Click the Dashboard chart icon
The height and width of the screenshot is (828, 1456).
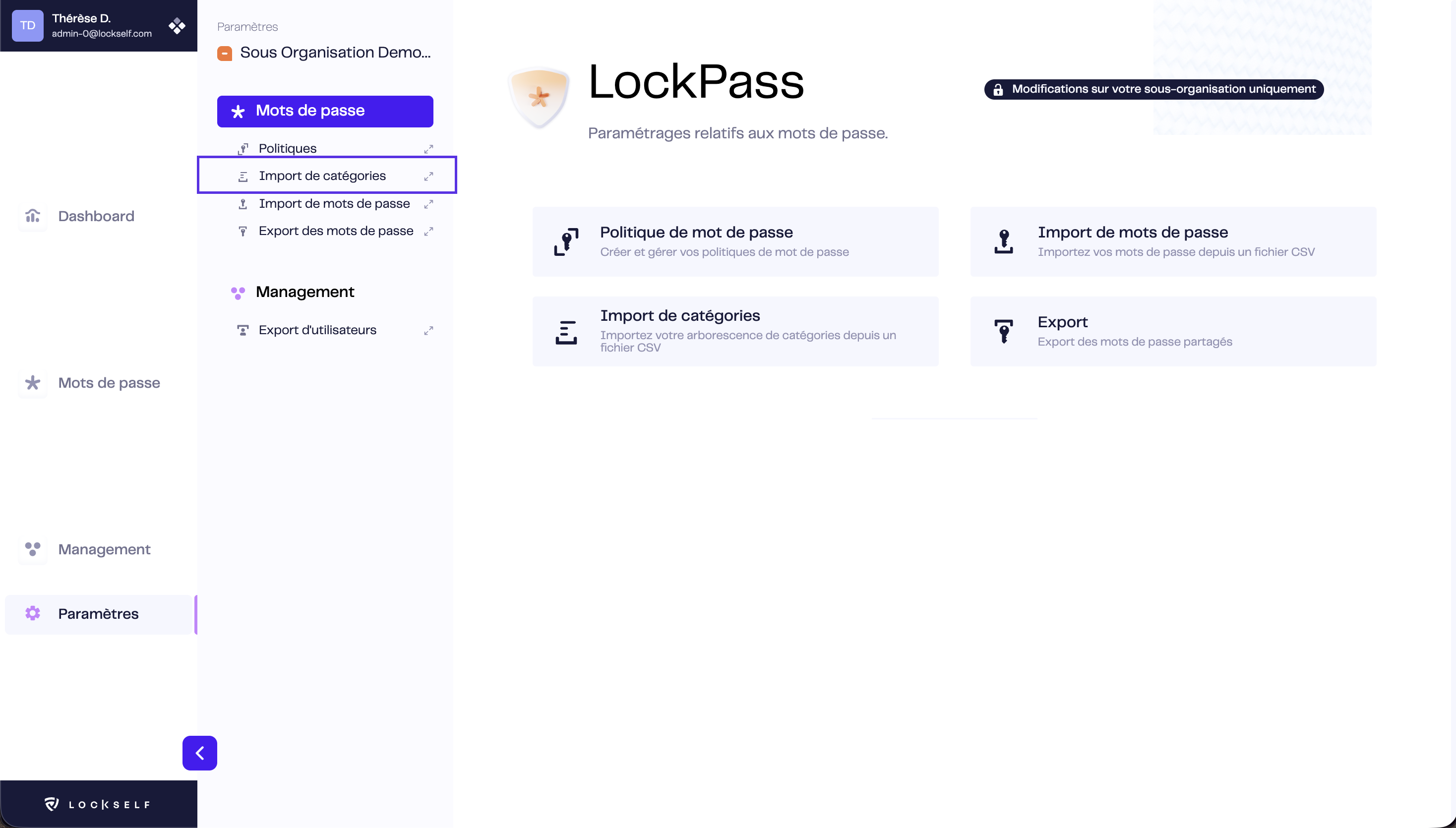pos(32,216)
